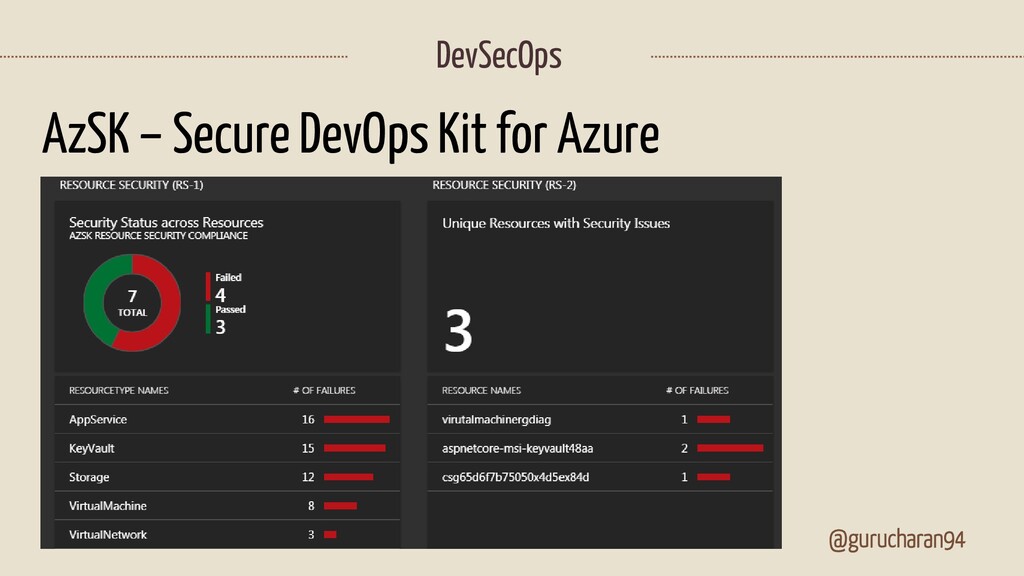
Task: Select aspnetcore-msi-keyvault48aa resource row
Action: pyautogui.click(x=600, y=448)
